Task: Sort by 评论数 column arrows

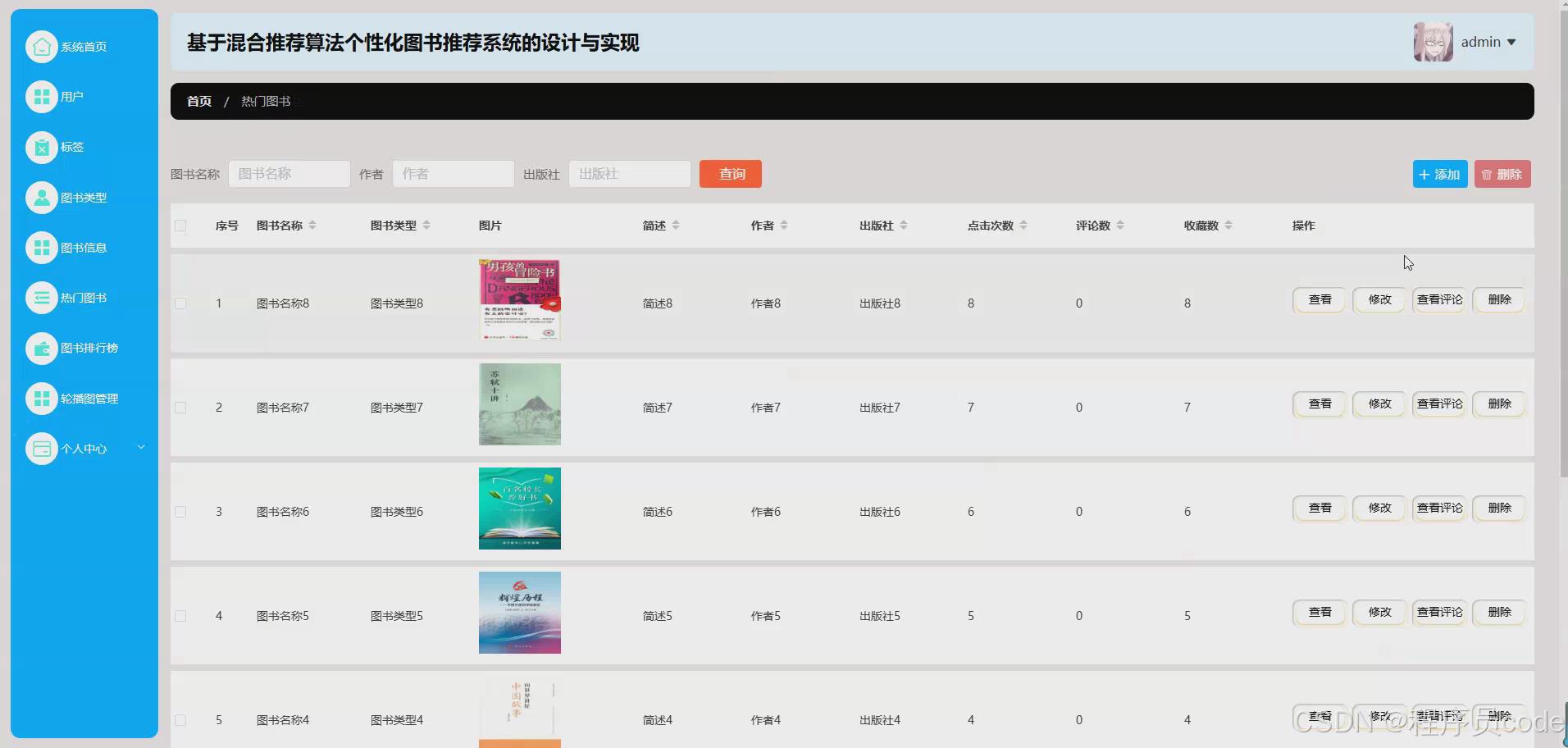Action: click(x=1120, y=226)
